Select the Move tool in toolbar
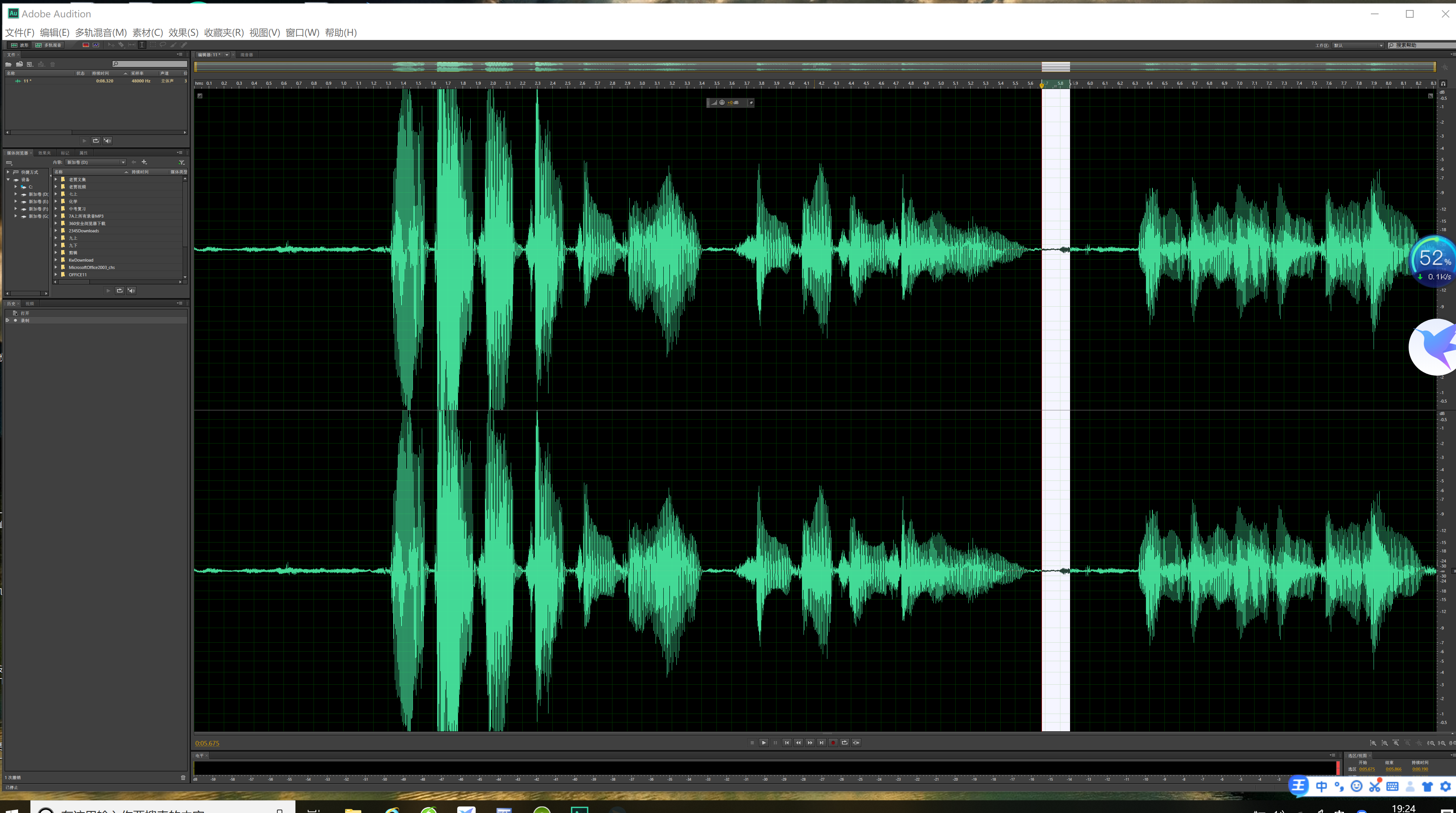The width and height of the screenshot is (1456, 813). (x=111, y=45)
